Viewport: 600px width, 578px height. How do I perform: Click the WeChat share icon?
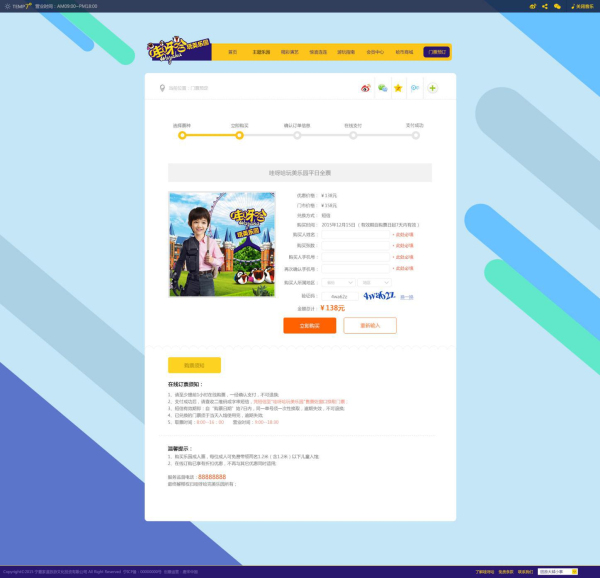382,88
